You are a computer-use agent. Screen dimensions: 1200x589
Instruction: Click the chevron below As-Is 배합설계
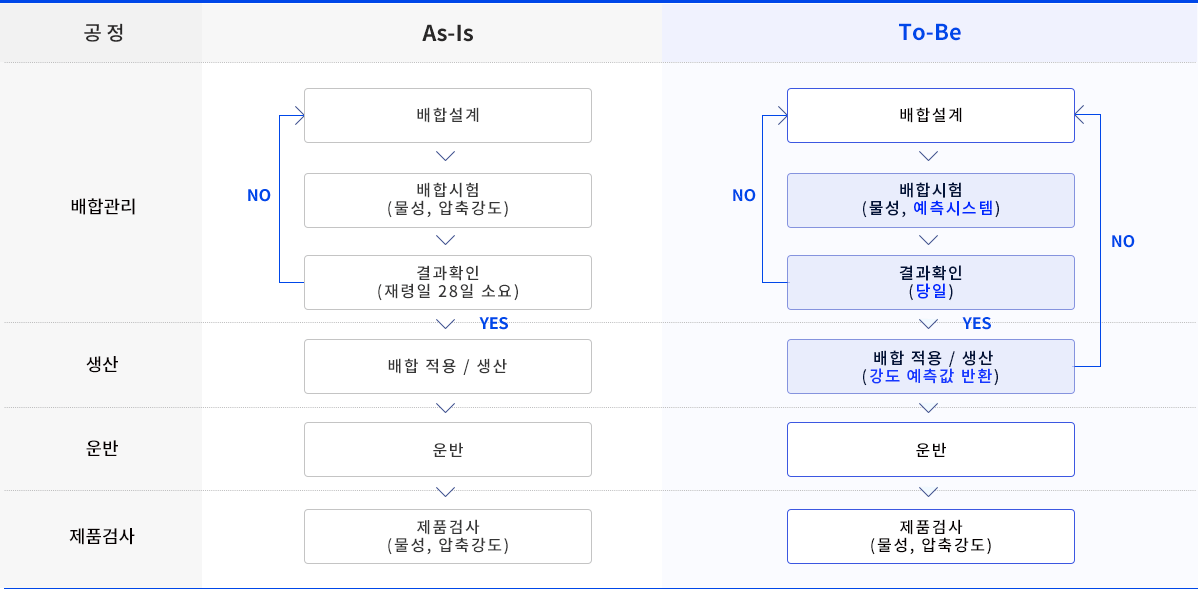(x=447, y=156)
